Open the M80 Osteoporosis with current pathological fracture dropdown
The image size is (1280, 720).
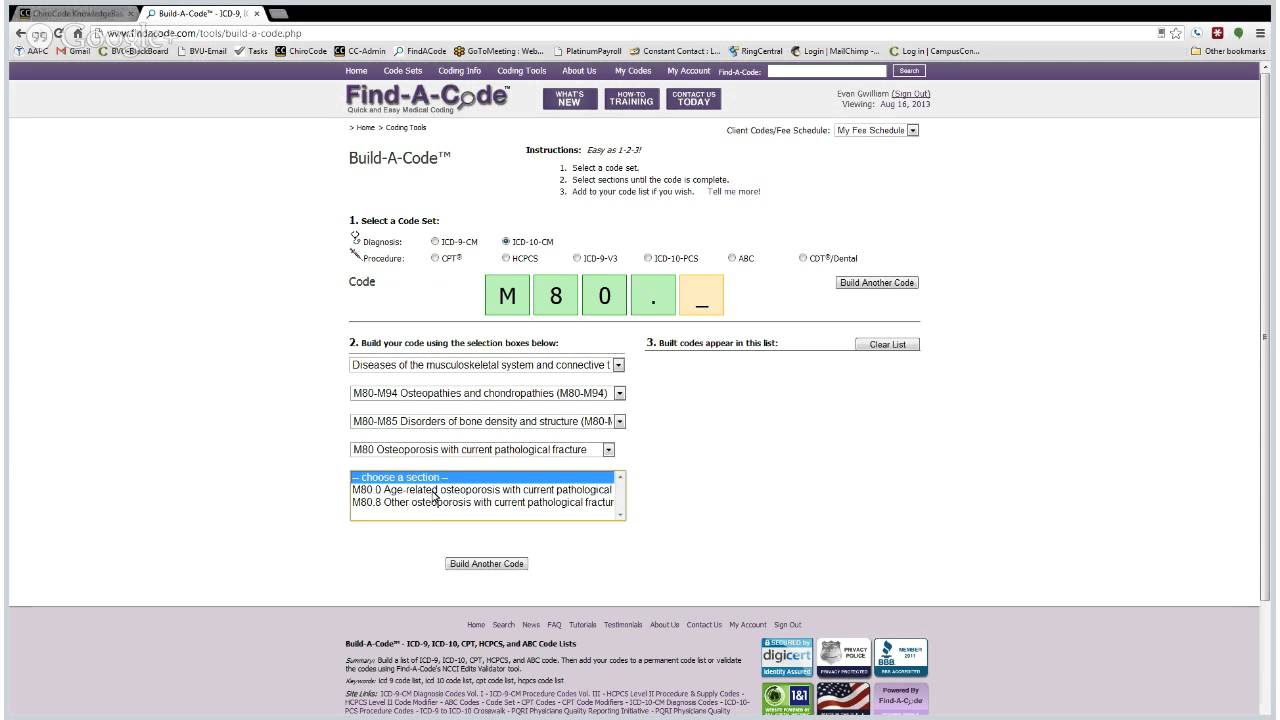pyautogui.click(x=482, y=449)
